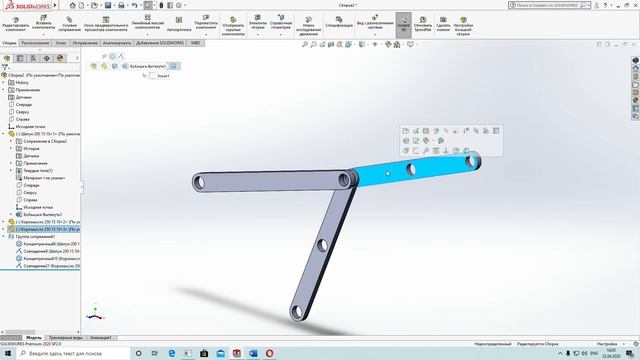Start Новое исследование движения
Viewport: 640px width, 360px height.
click(309, 27)
